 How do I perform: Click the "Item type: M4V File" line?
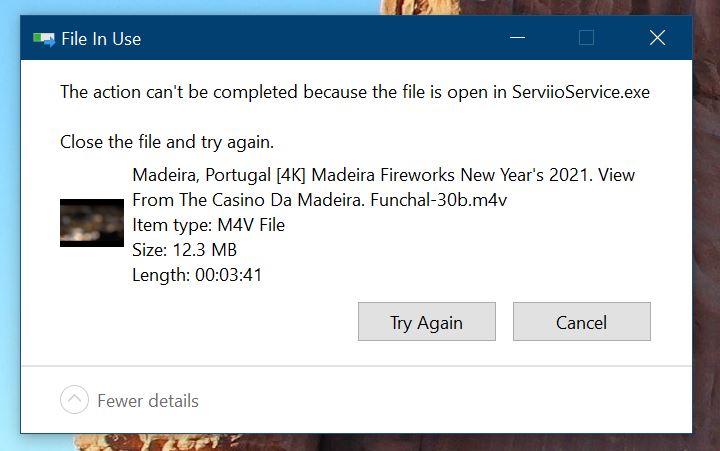208,225
